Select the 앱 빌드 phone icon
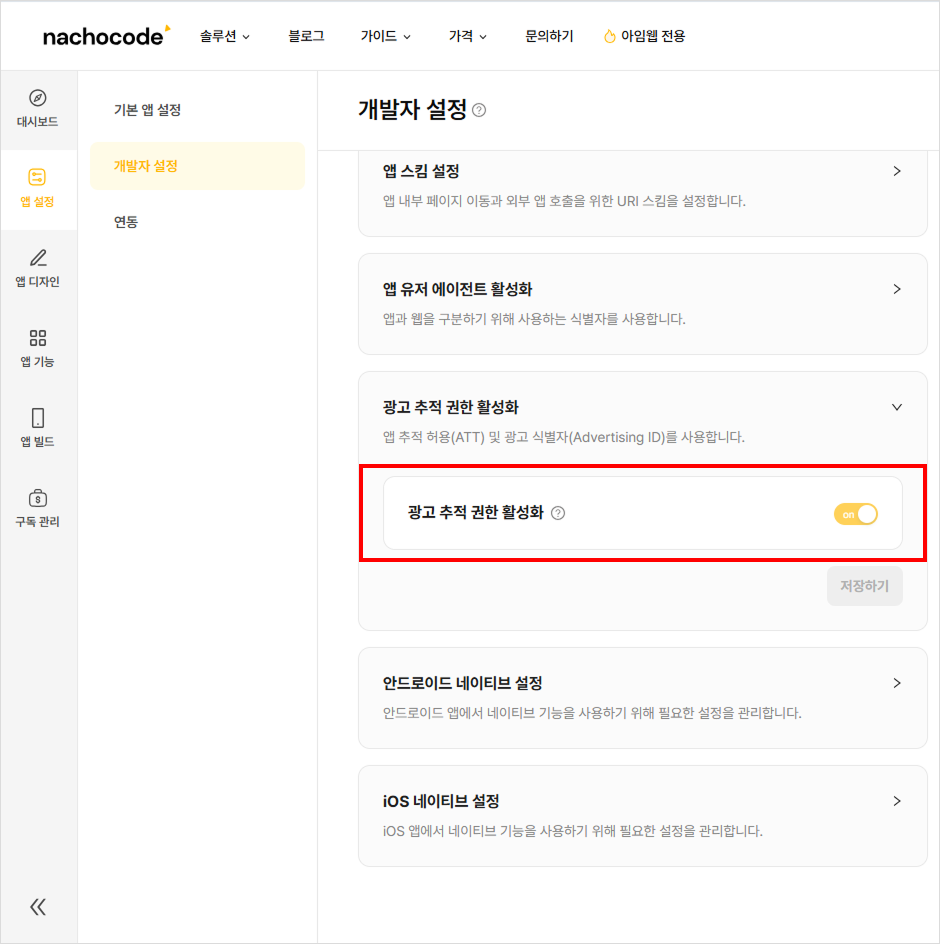940x944 pixels. (x=37, y=424)
